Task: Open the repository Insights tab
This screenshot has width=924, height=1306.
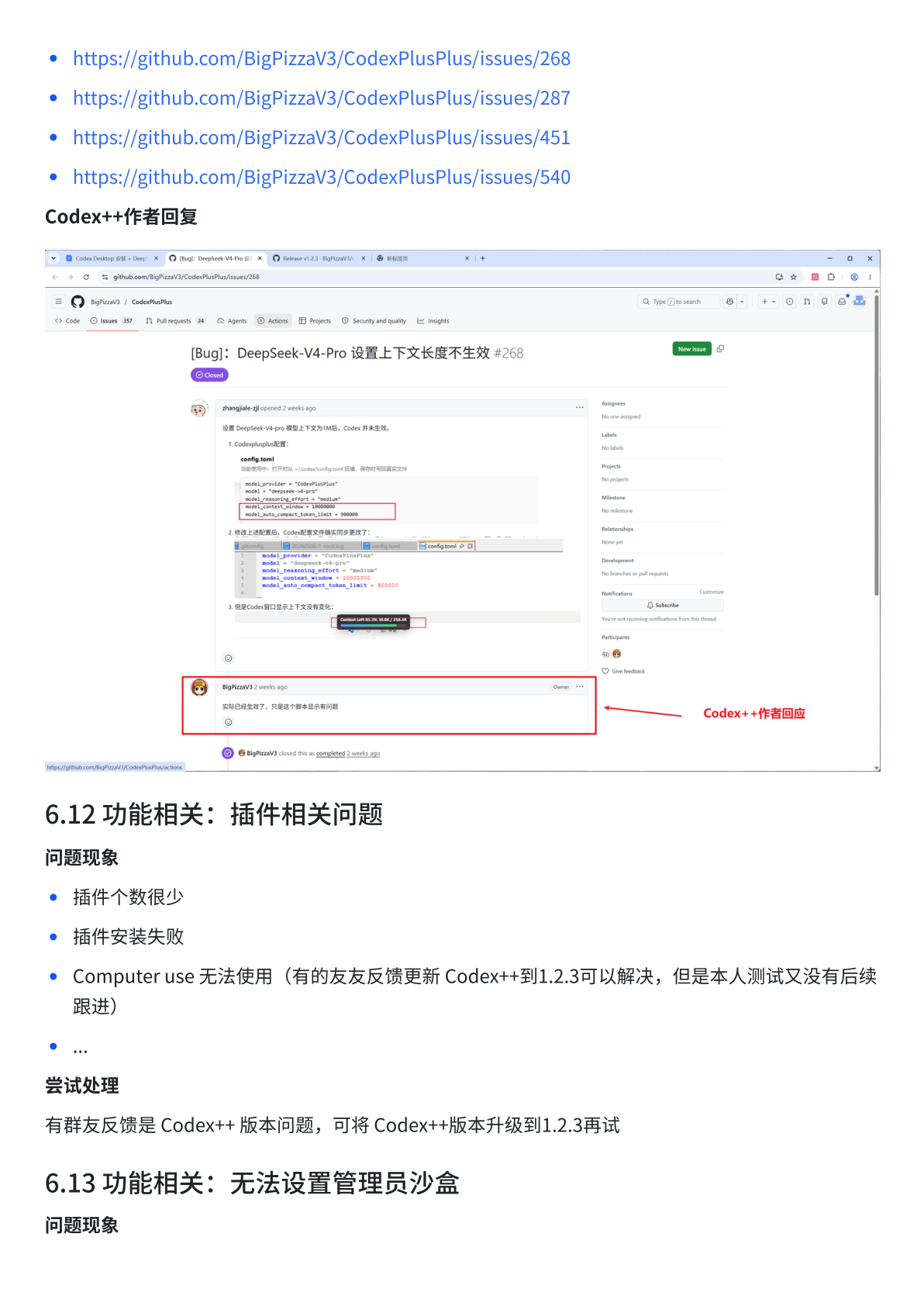Action: coord(433,321)
